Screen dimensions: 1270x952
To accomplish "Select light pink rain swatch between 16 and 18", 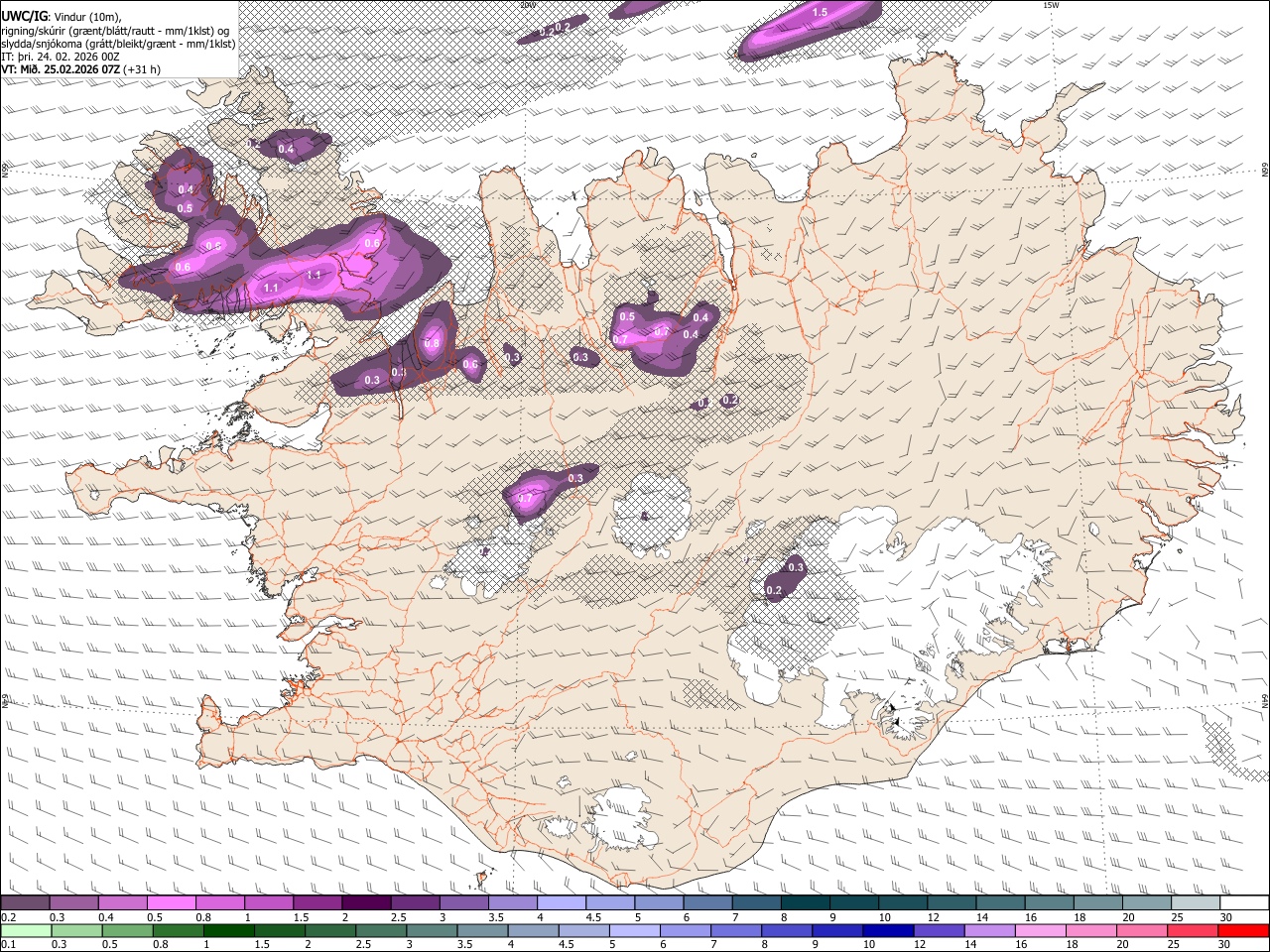I will pyautogui.click(x=1039, y=930).
